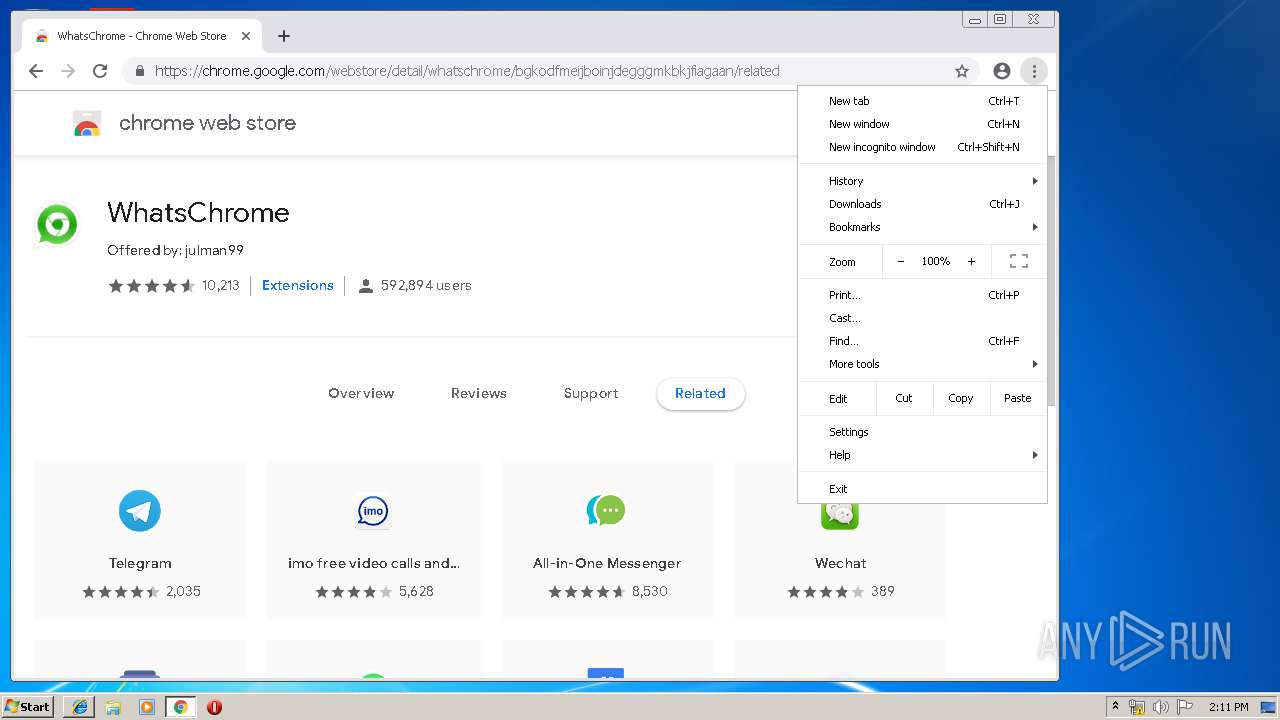
Task: Bookmark page with the star icon
Action: click(x=962, y=71)
